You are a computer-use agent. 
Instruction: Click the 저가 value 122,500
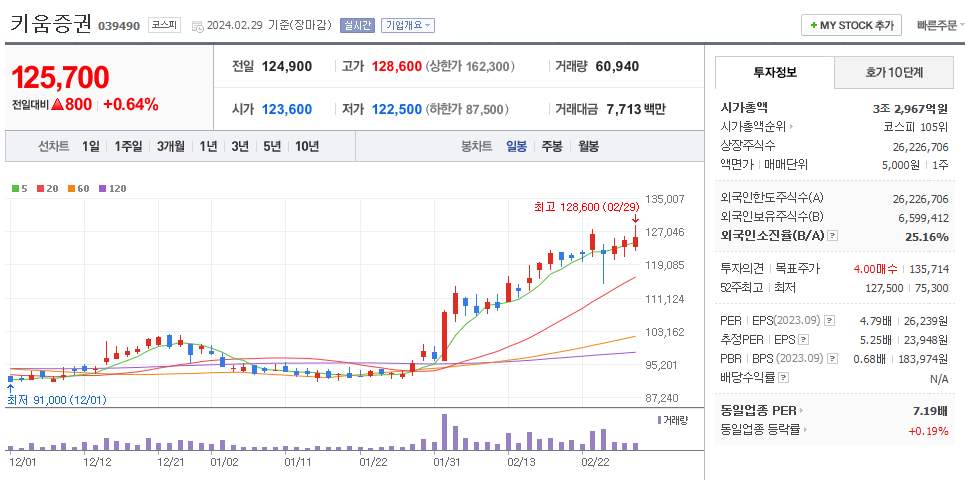tap(397, 110)
